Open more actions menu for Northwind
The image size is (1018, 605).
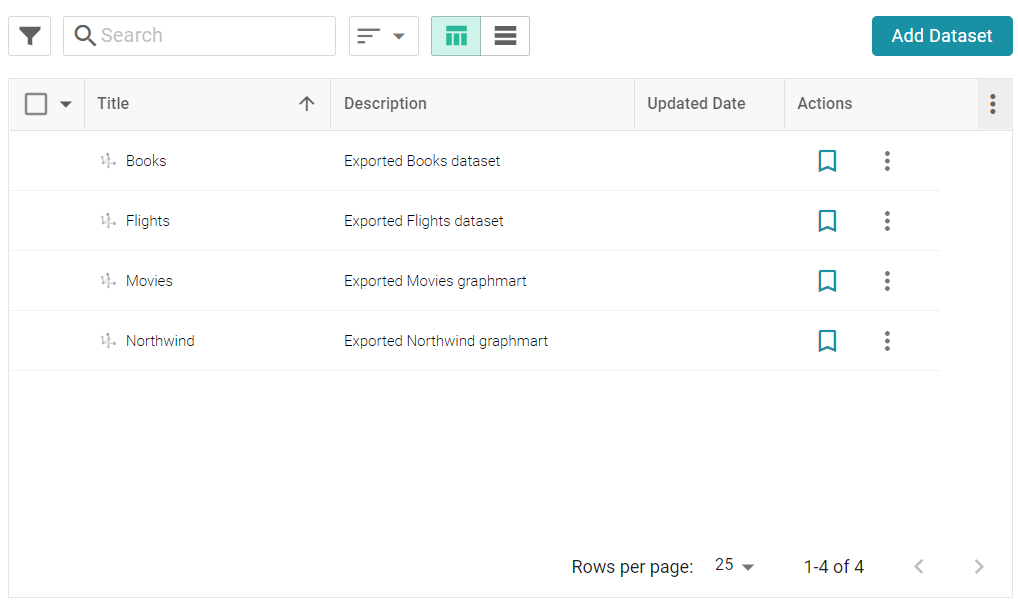click(887, 341)
